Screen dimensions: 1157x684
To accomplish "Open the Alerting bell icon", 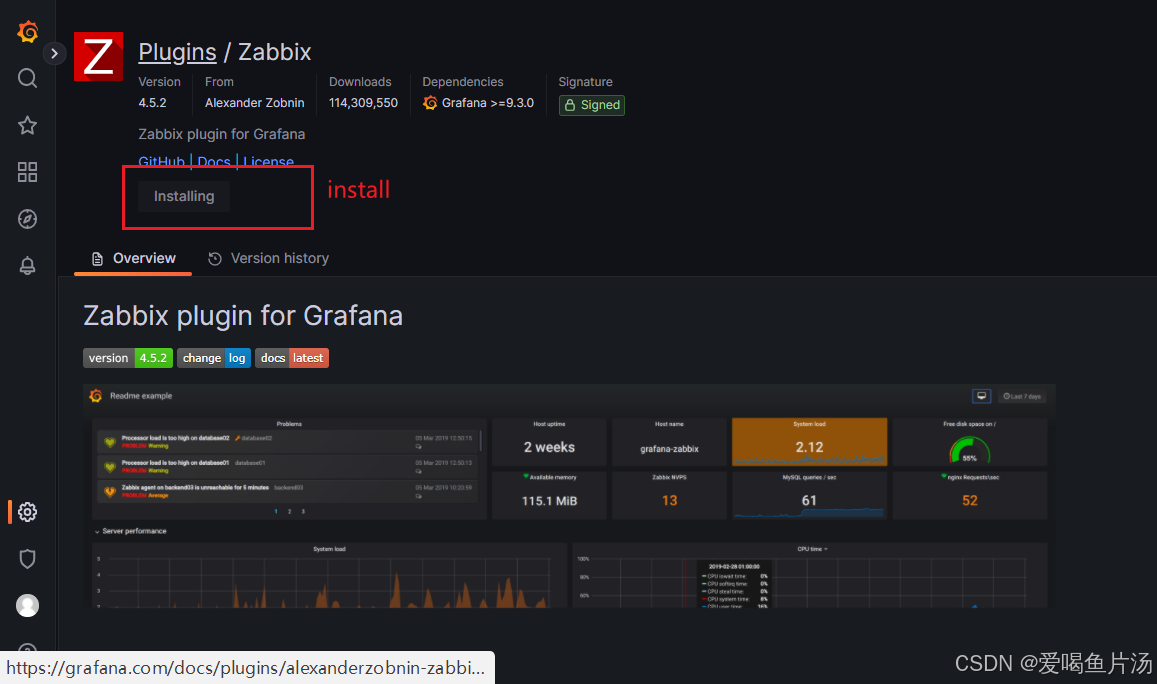I will pyautogui.click(x=27, y=266).
